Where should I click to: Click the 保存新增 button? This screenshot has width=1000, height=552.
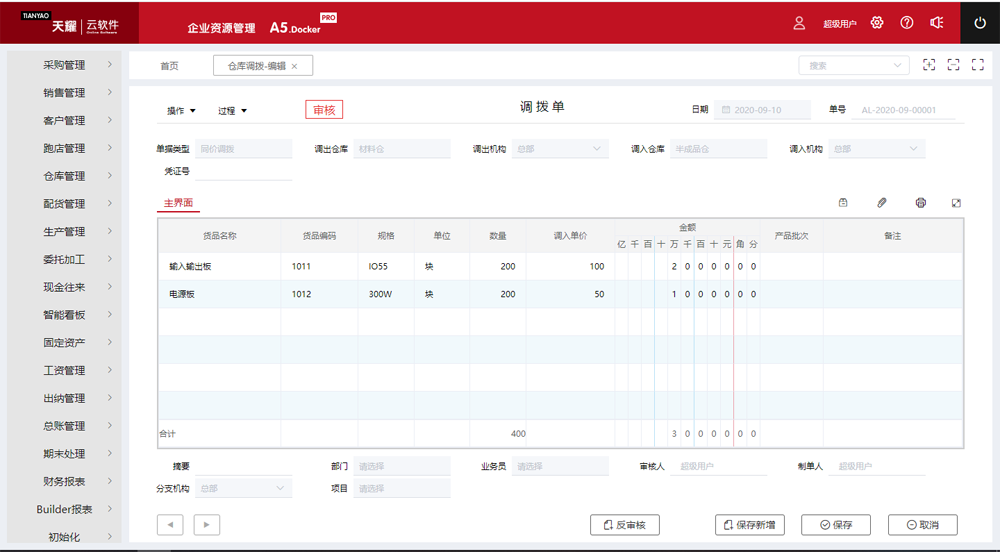click(750, 525)
